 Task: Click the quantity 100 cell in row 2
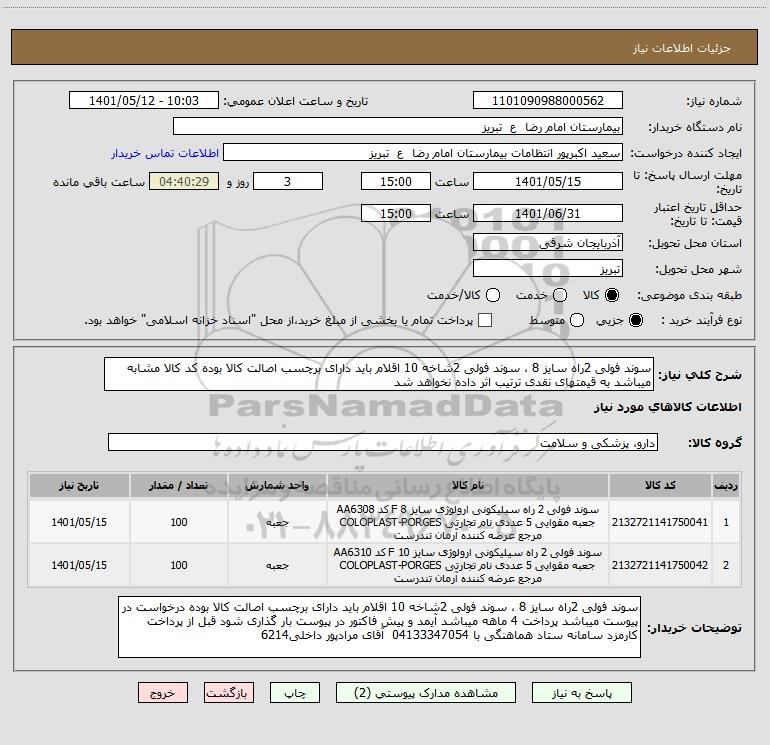[179, 565]
